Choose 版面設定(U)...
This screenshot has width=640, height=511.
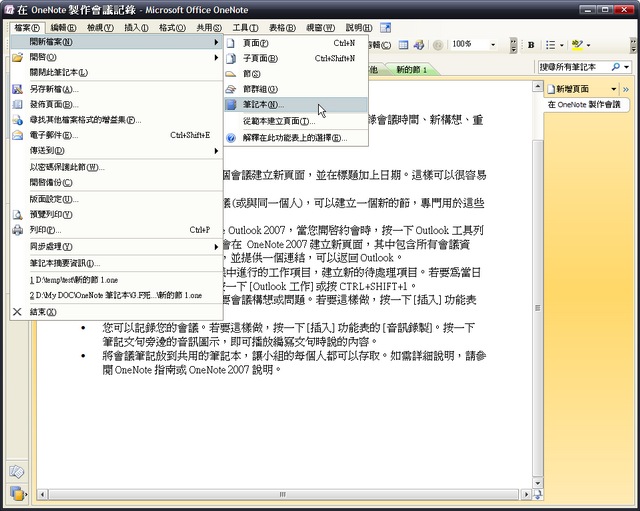(117, 199)
